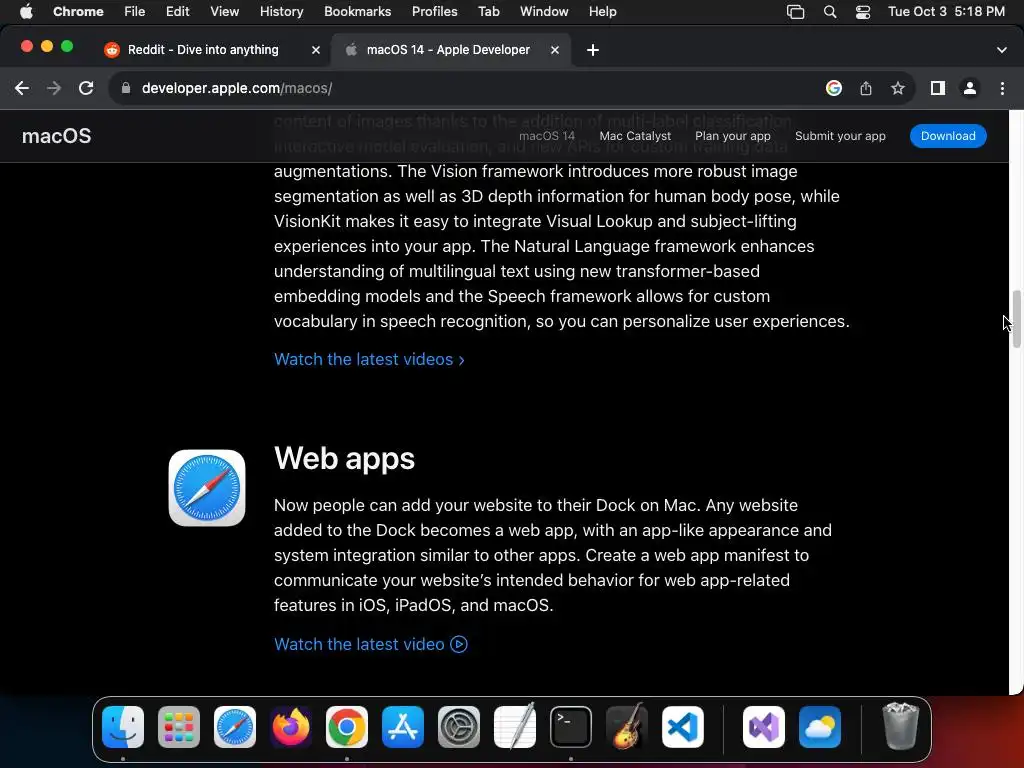Open the Weather app from the Dock
This screenshot has height=768, width=1024.
click(820, 727)
